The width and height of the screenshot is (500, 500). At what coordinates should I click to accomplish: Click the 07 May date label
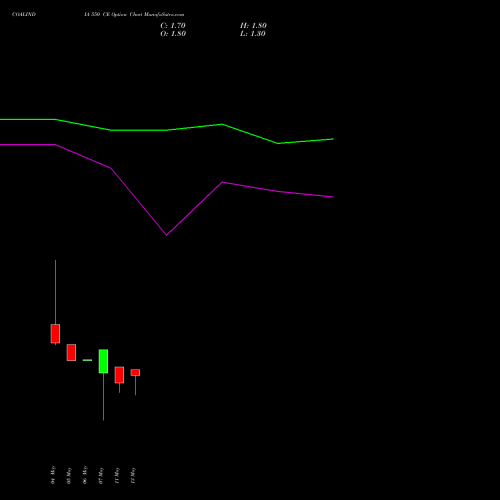click(x=101, y=475)
